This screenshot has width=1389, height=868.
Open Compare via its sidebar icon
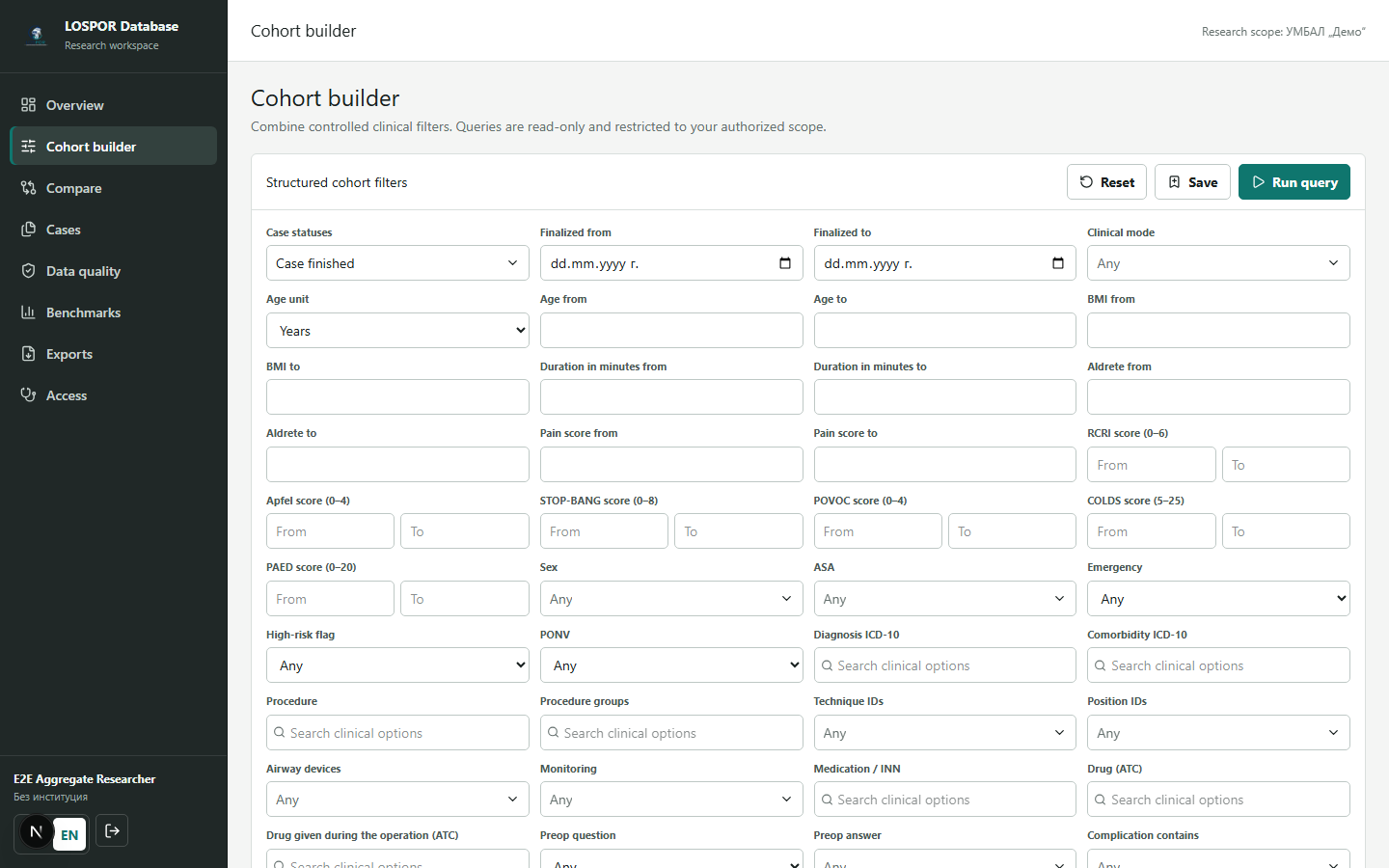(29, 188)
